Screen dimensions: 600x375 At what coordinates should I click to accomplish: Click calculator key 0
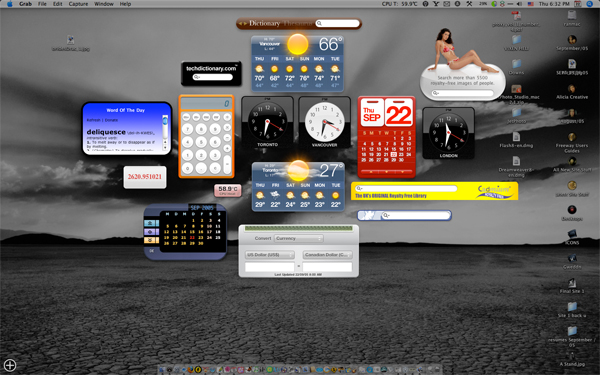click(187, 168)
